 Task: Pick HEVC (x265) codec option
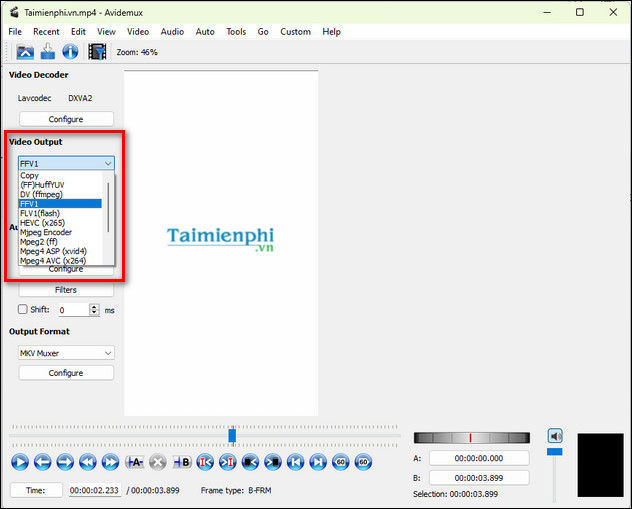60,222
